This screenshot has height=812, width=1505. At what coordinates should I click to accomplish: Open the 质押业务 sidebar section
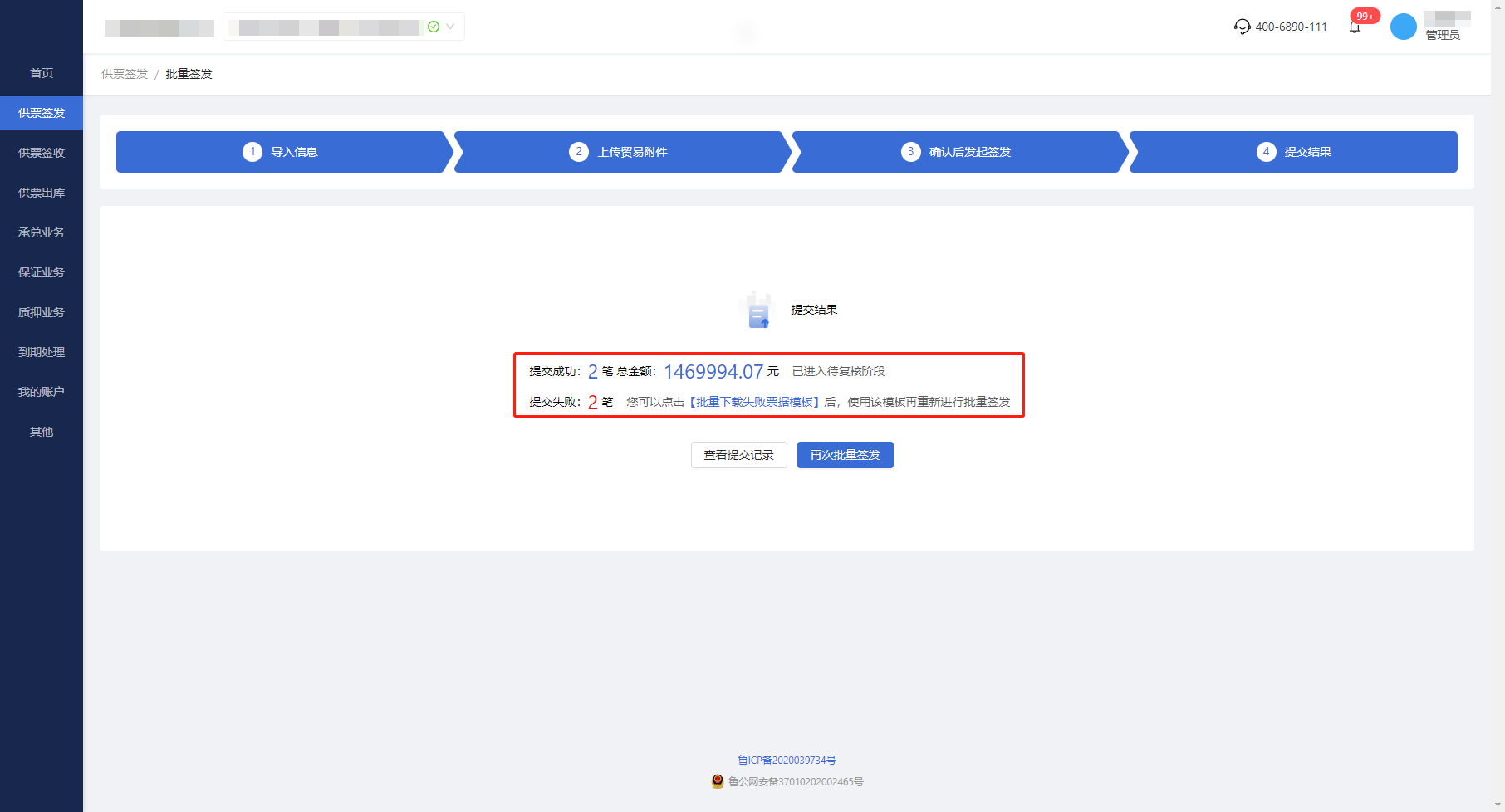(x=42, y=312)
